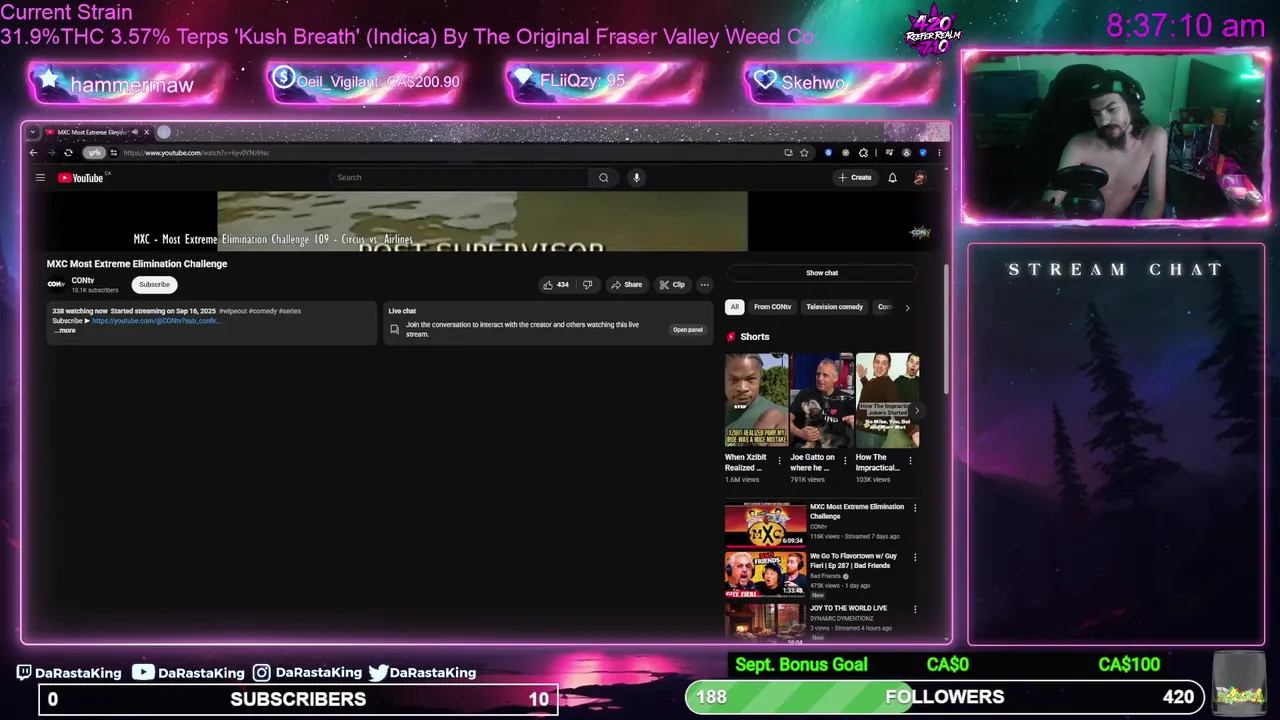Open the MXC 6:09:34 video thumbnail
Viewport: 1280px width, 720px height.
pyautogui.click(x=765, y=525)
